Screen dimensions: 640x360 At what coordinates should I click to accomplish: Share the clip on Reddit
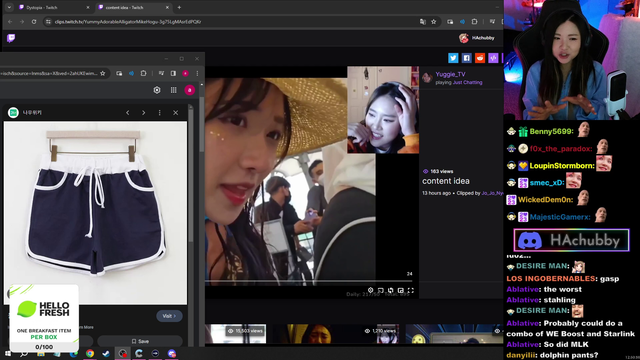pos(480,58)
